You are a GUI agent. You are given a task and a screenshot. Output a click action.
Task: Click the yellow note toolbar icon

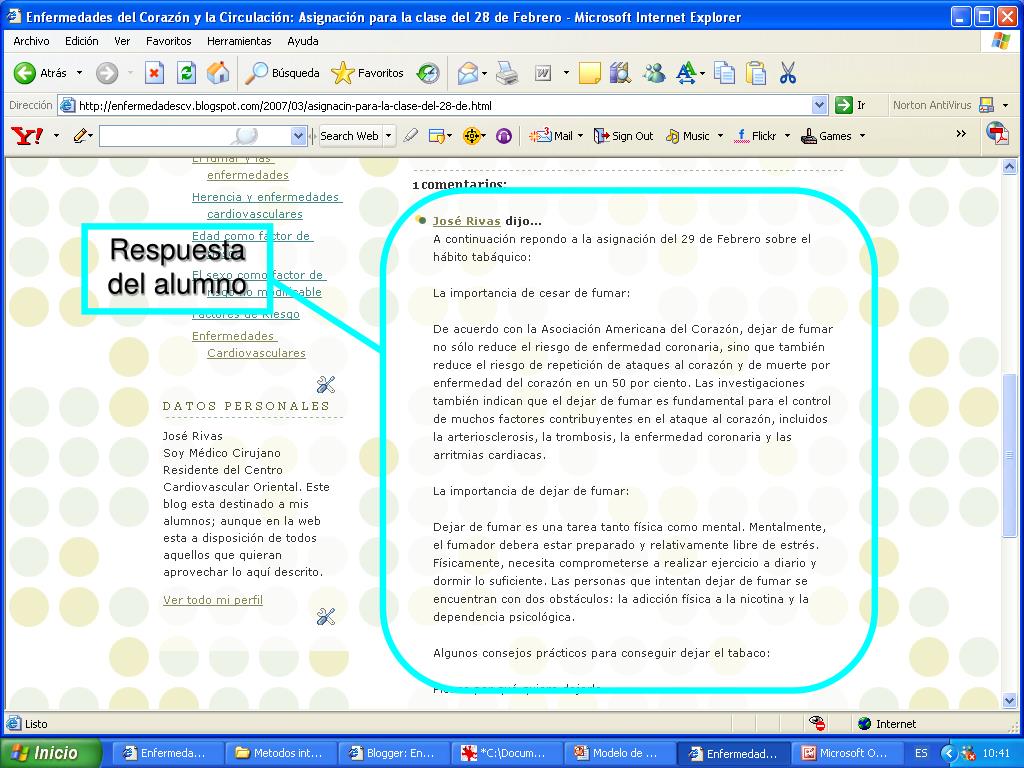[590, 73]
